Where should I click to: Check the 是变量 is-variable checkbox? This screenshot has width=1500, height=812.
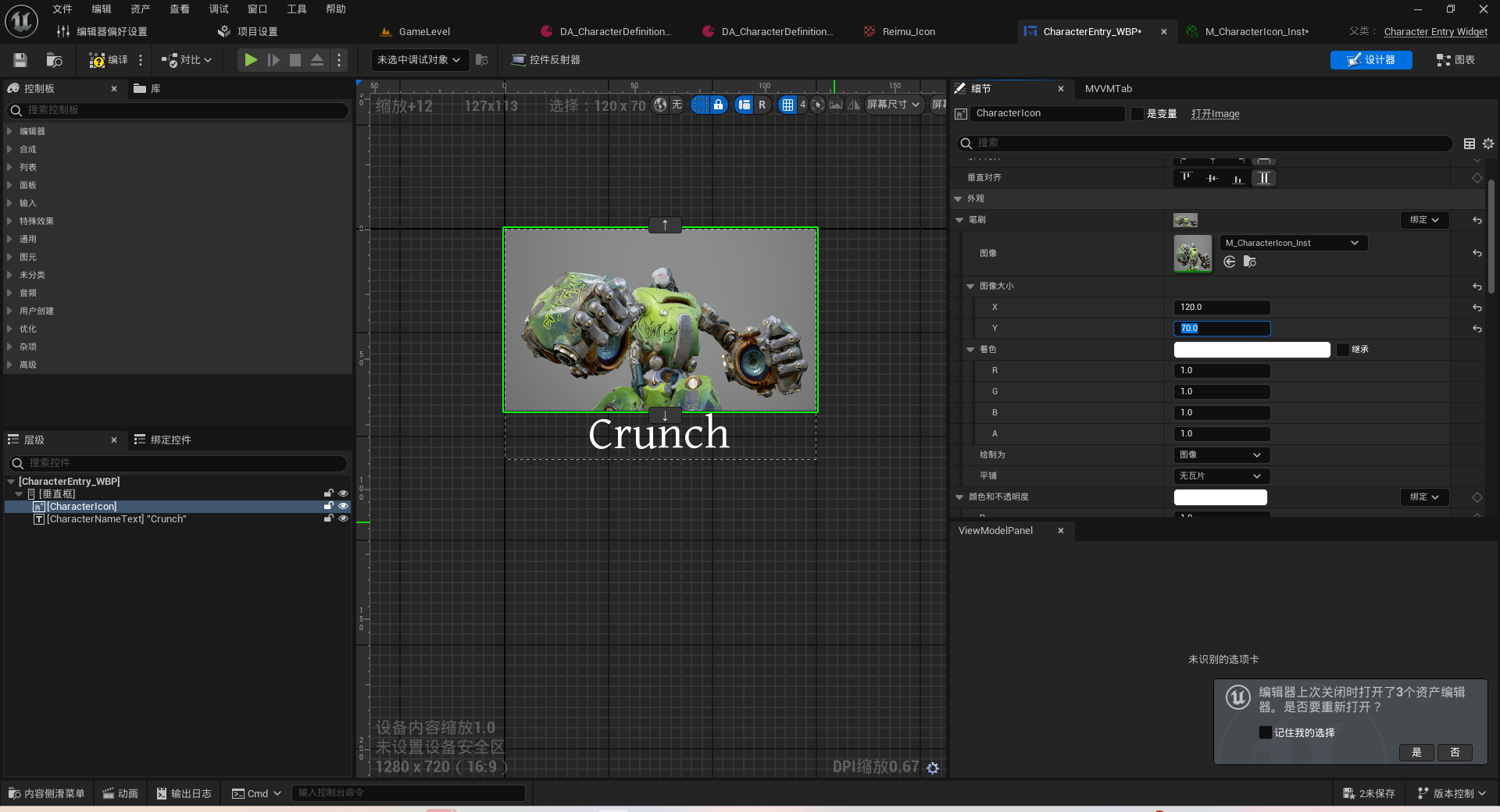pos(1137,114)
